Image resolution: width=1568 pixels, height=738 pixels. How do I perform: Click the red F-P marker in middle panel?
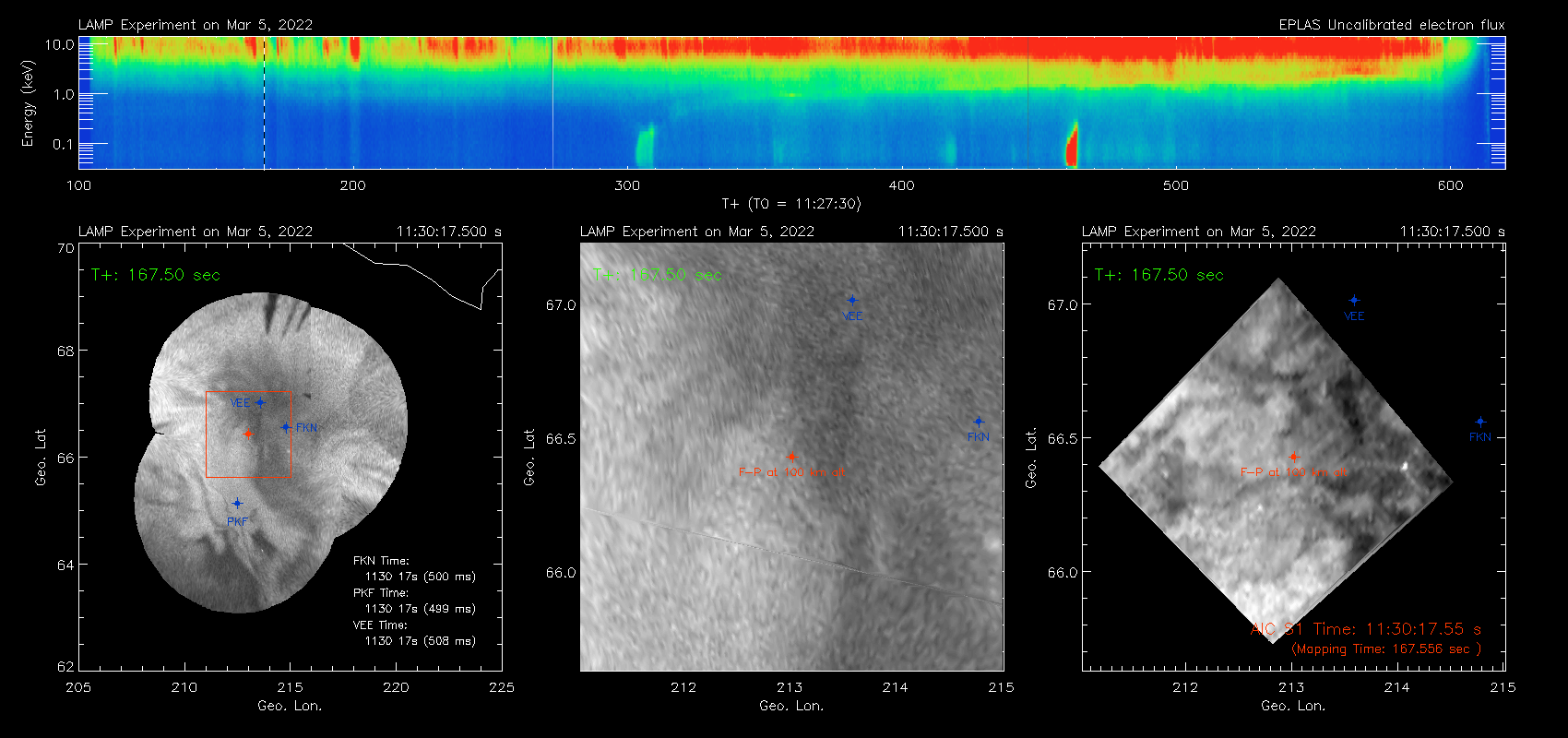[791, 457]
